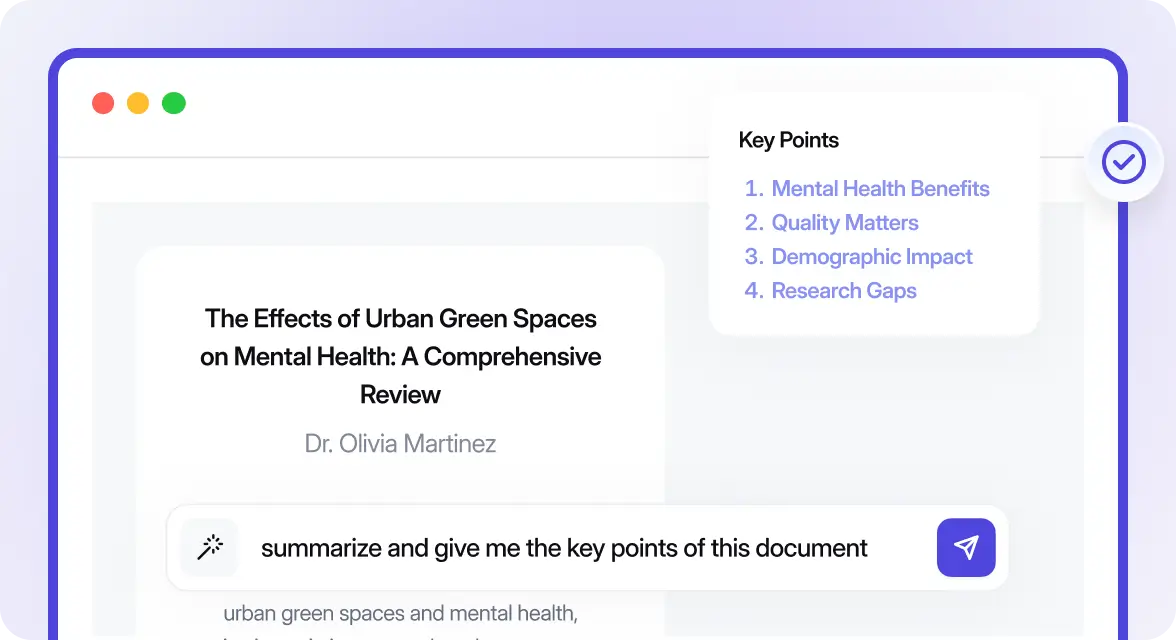
Task: Open the Quality Matters key point
Action: [844, 223]
